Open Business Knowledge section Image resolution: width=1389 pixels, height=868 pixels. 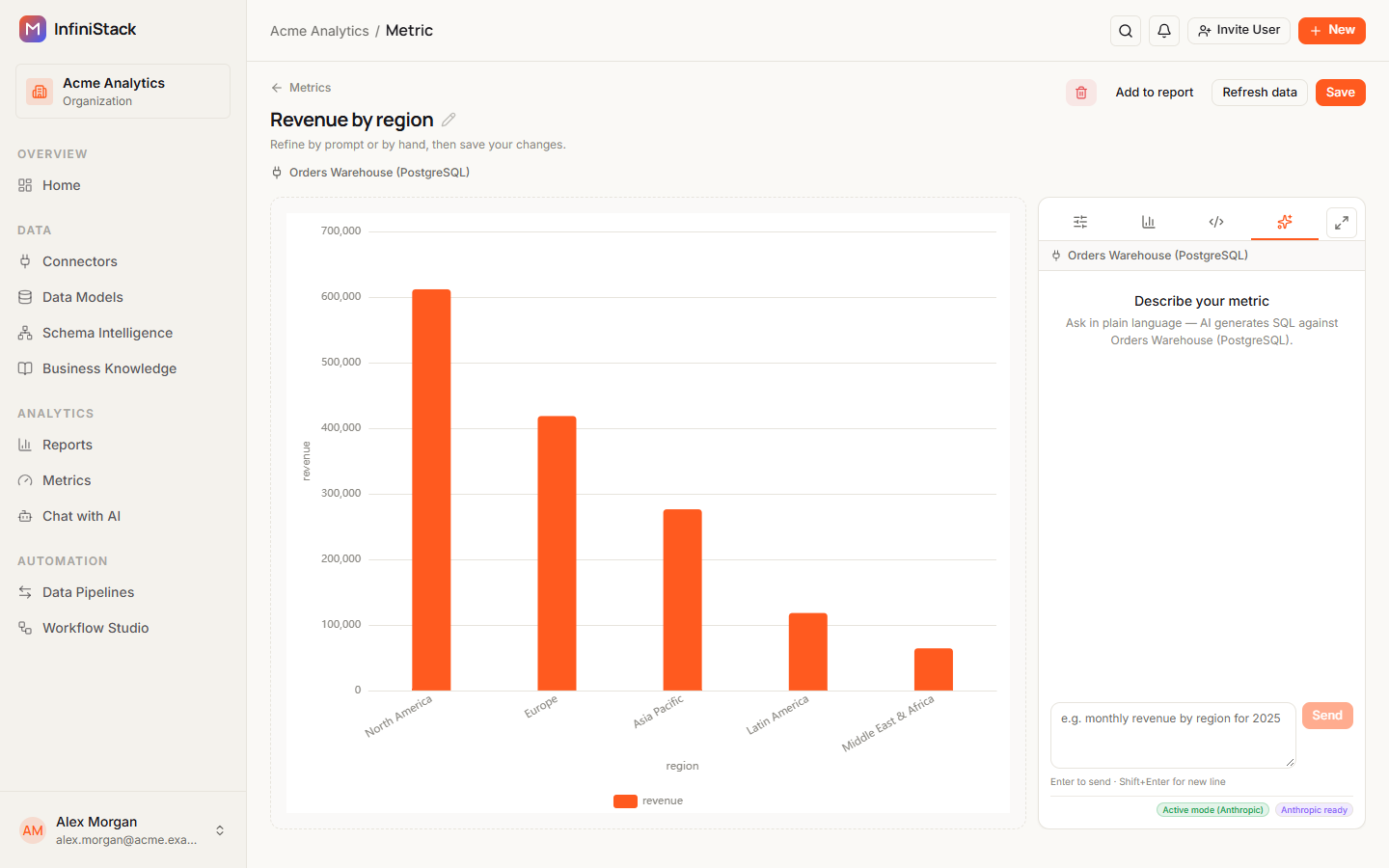123,368
